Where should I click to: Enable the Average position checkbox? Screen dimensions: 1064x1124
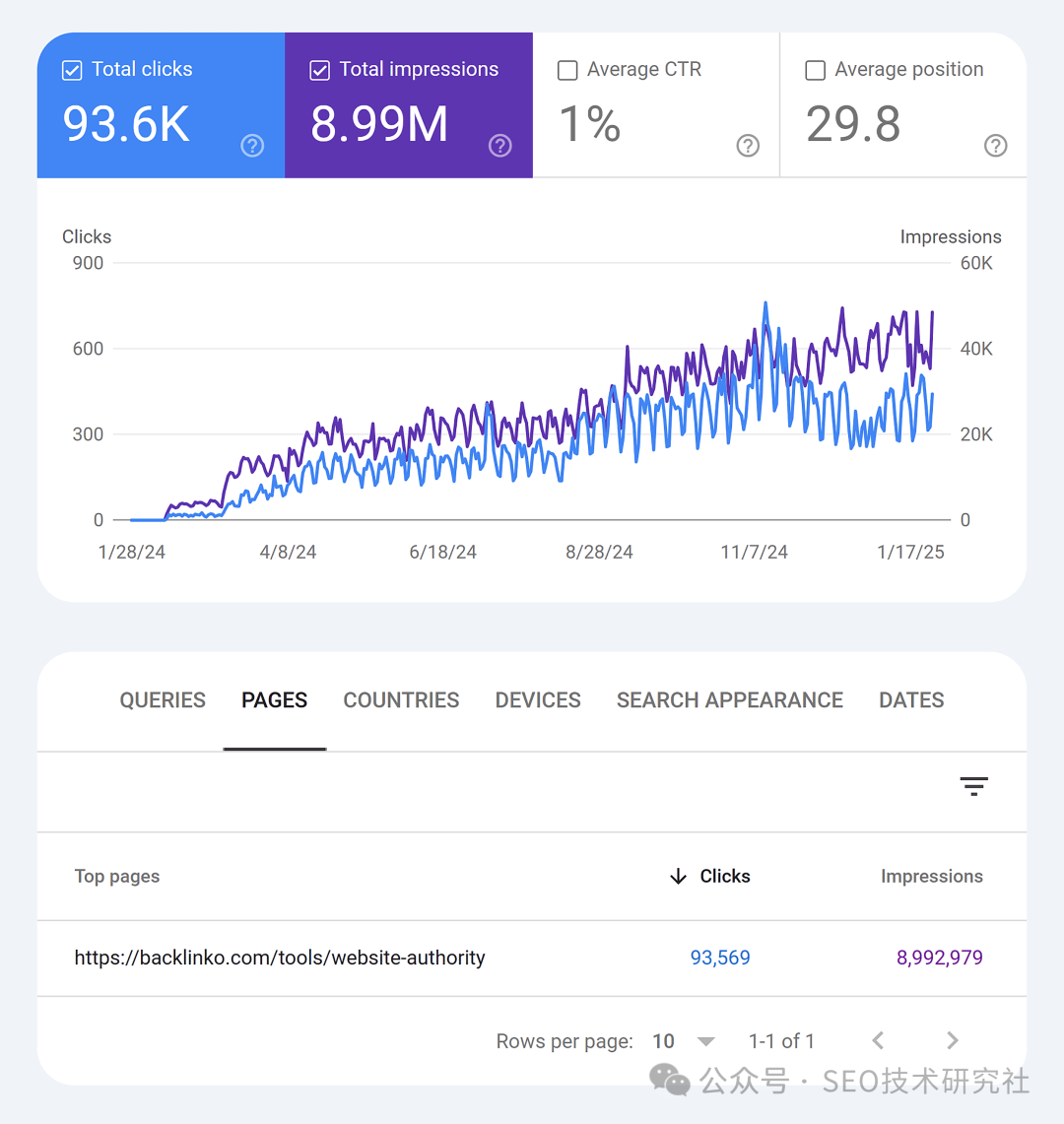click(x=815, y=70)
